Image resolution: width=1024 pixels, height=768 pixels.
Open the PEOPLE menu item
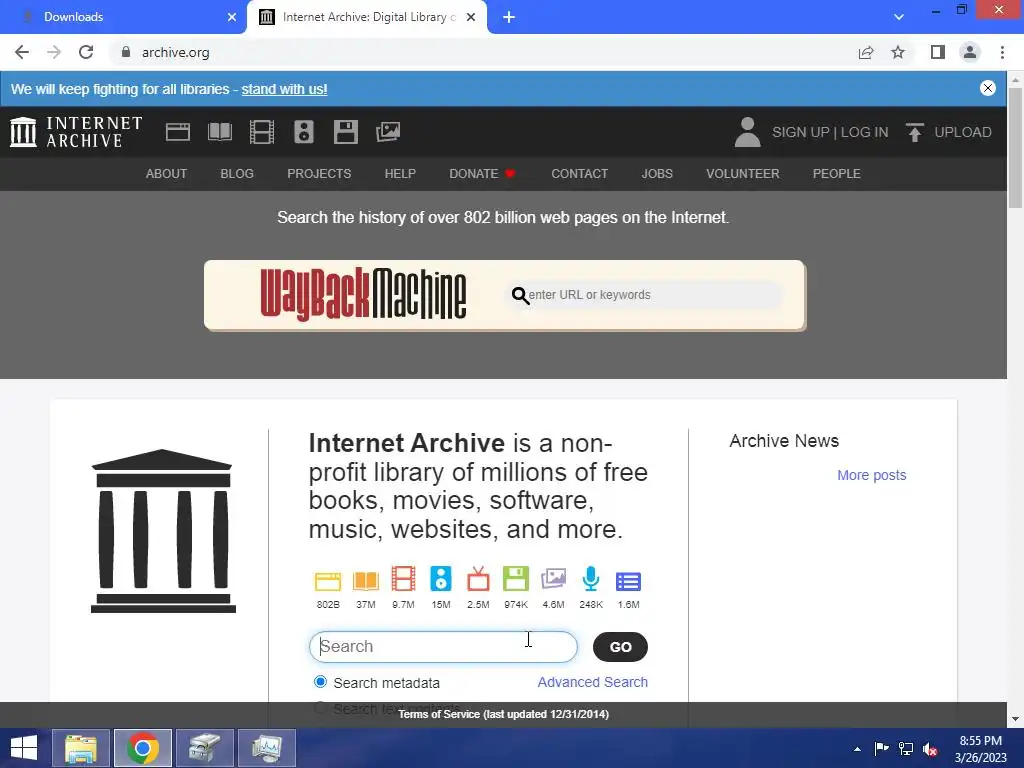837,174
